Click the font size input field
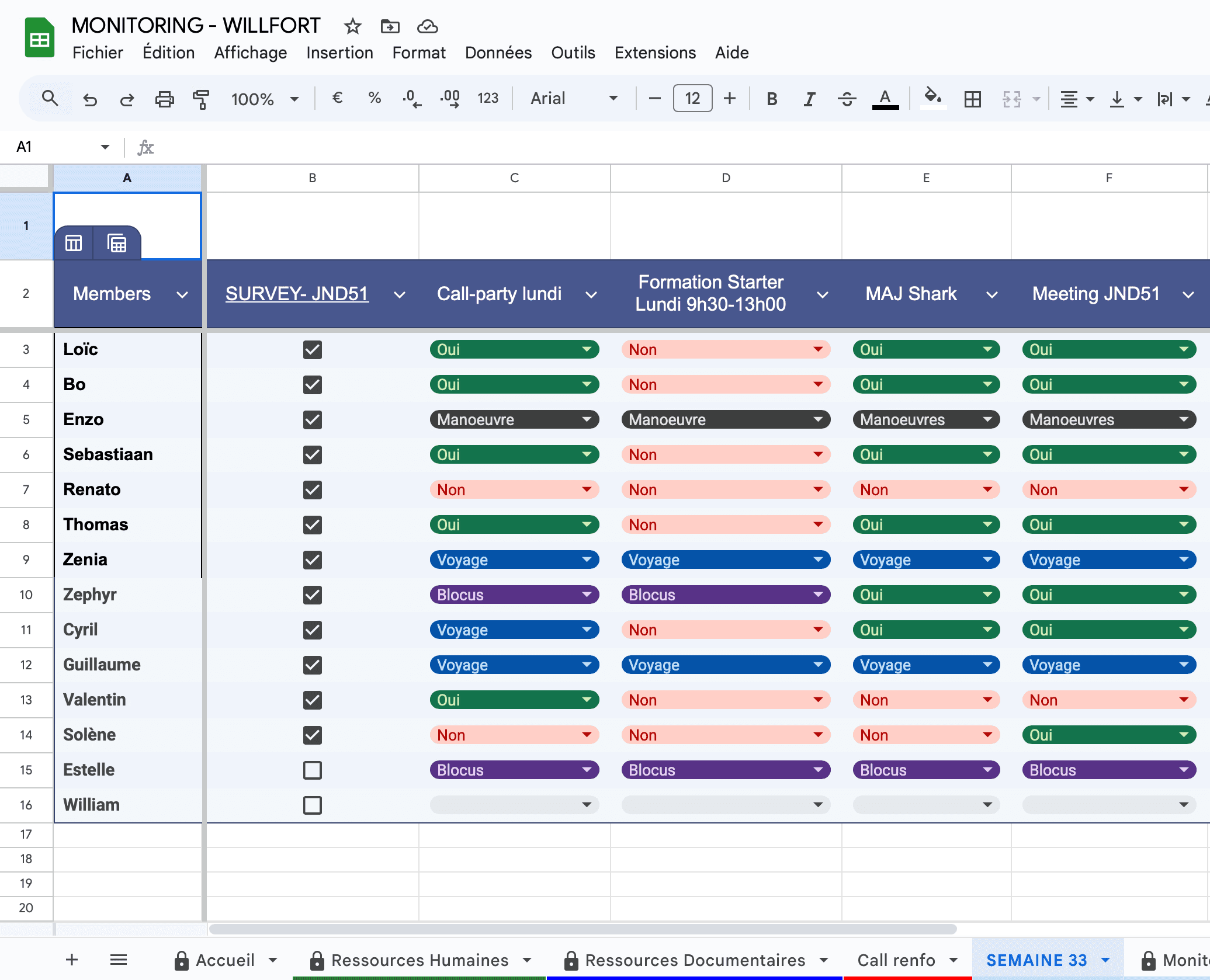 (692, 99)
